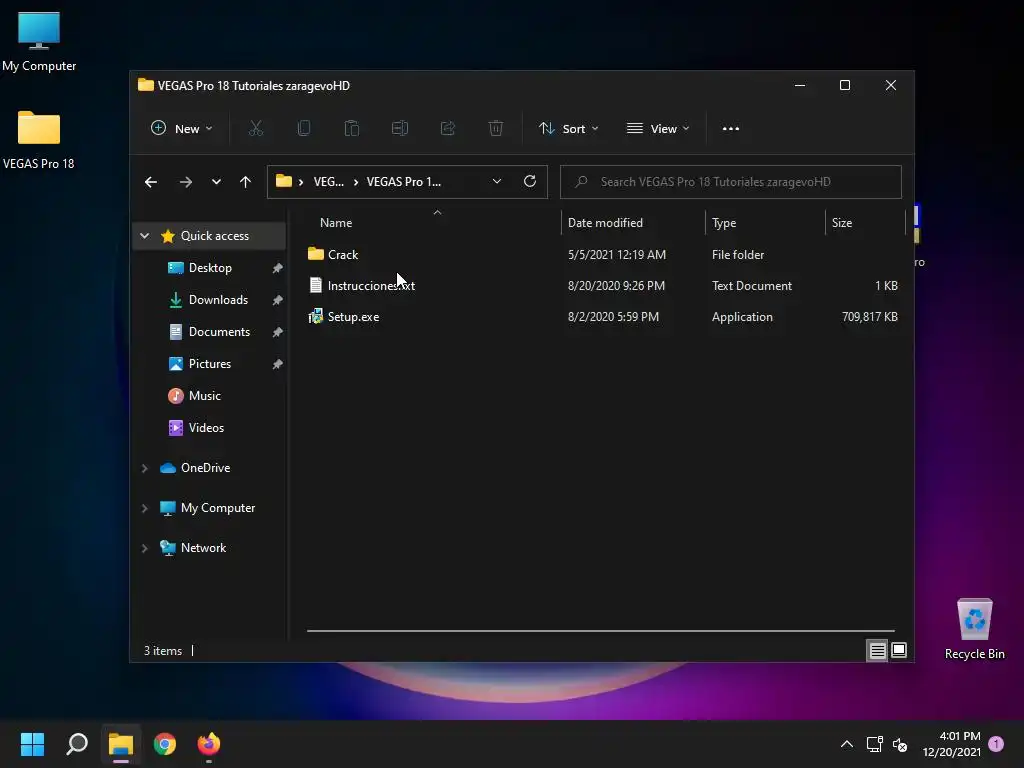Click File Explorer in the taskbar

click(x=121, y=744)
